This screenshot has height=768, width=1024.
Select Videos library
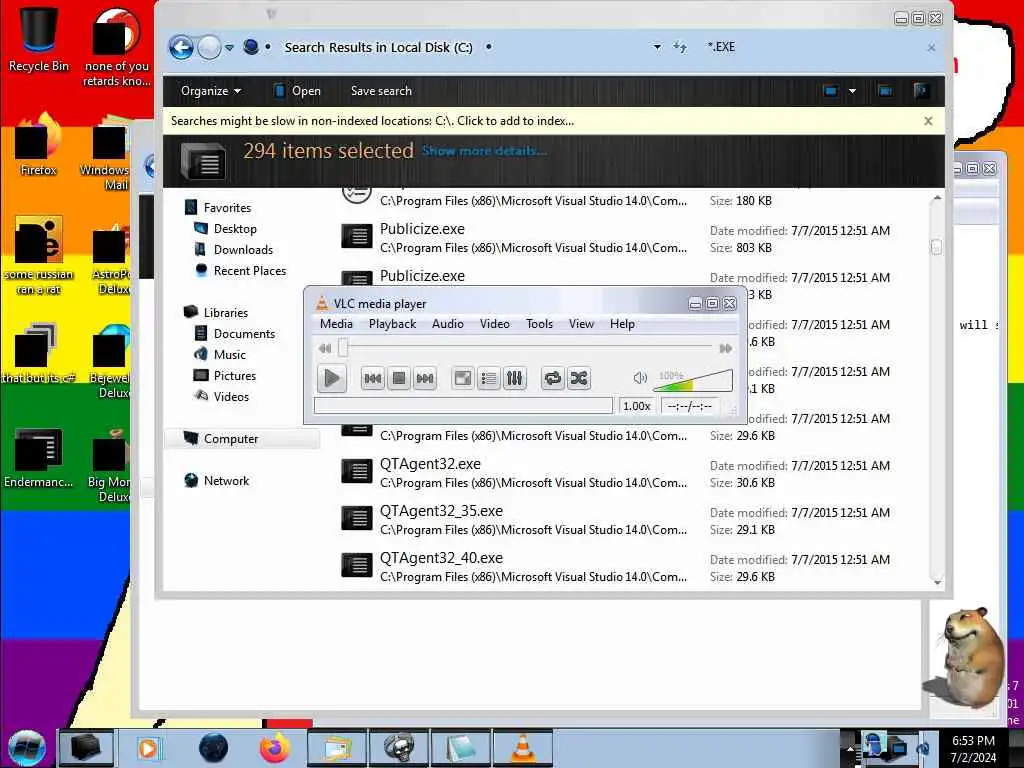coord(231,396)
